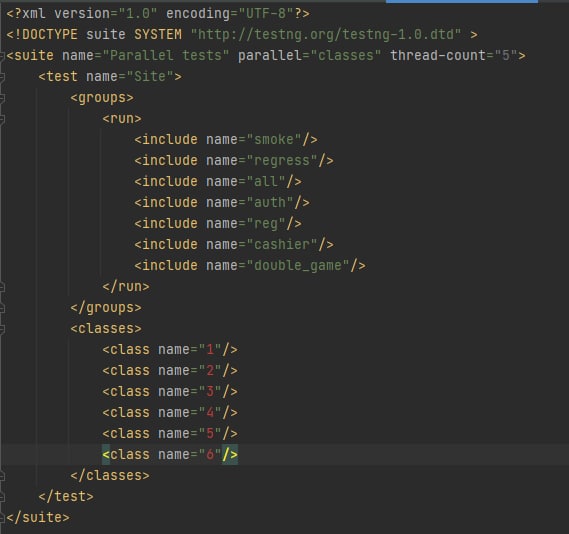Click the include name "regress" value
The image size is (569, 534).
(282, 160)
